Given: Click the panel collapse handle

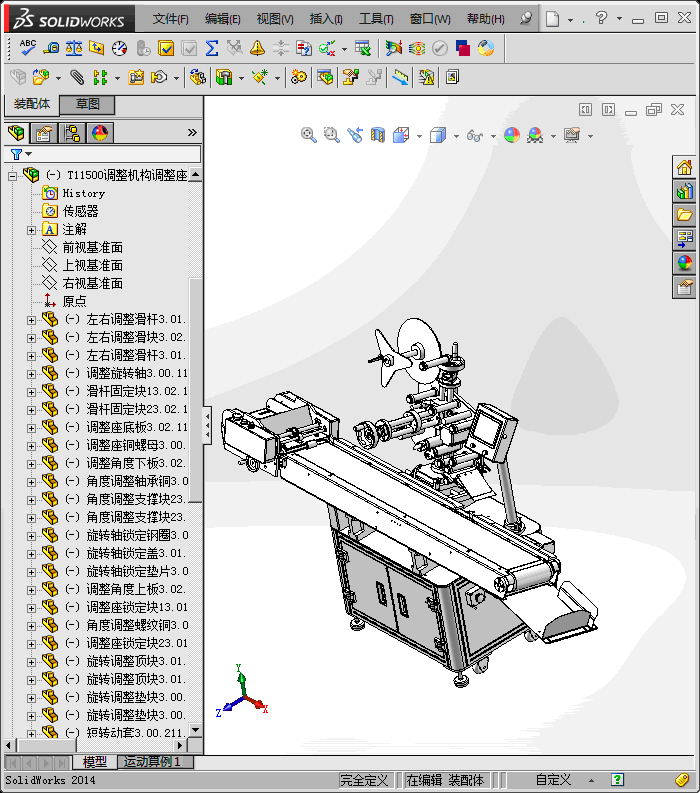Looking at the screenshot, I should 207,425.
